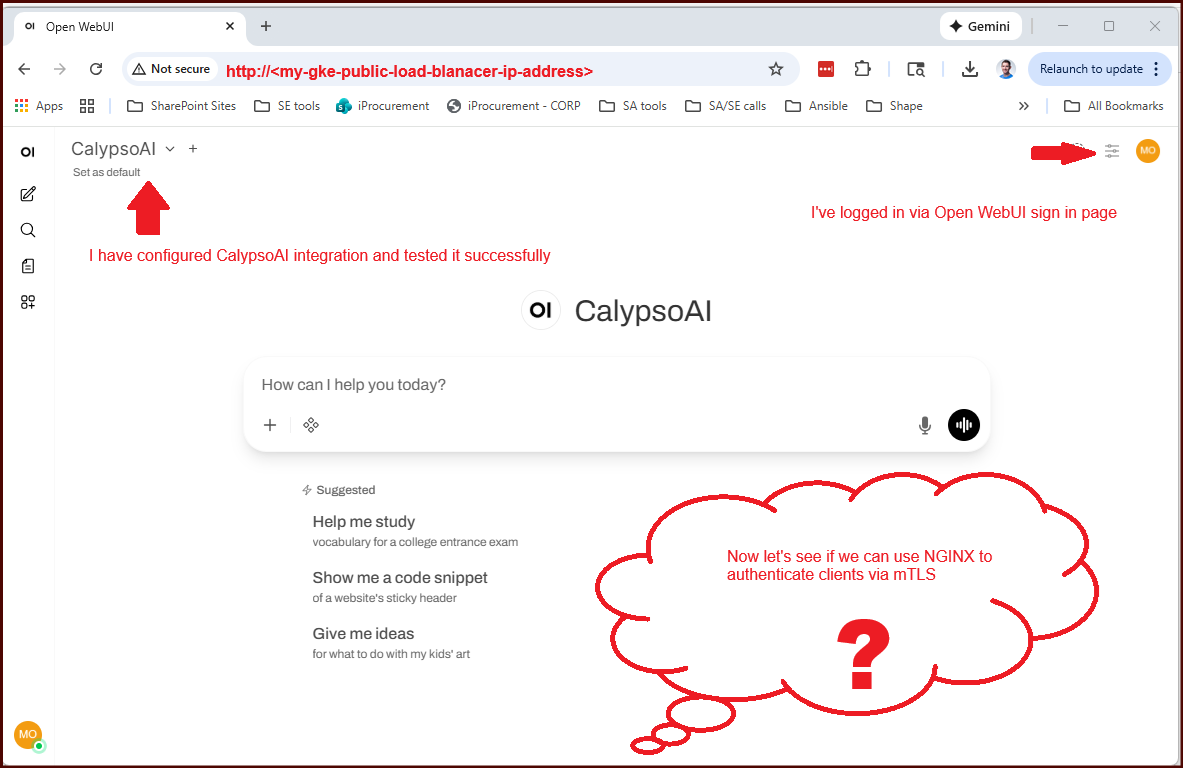Open the user avatar menu at top right
This screenshot has width=1183, height=768.
[1148, 151]
